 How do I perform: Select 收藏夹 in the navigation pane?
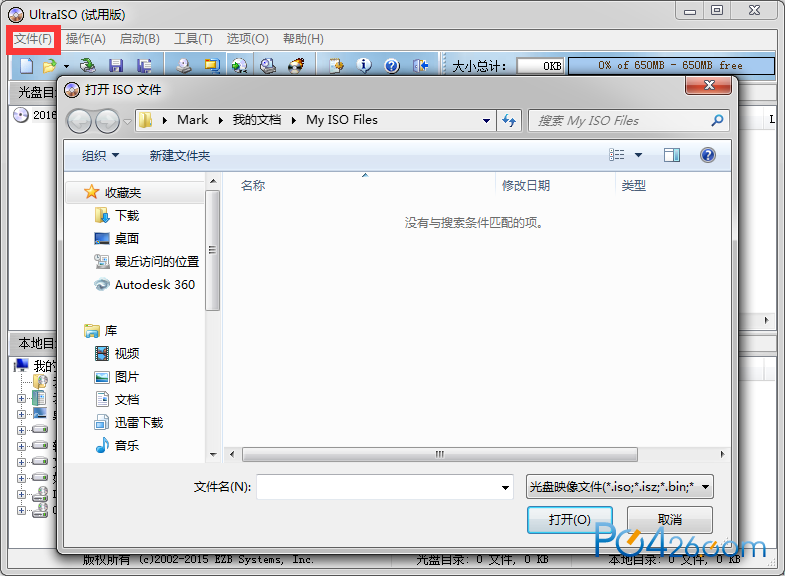[123, 193]
